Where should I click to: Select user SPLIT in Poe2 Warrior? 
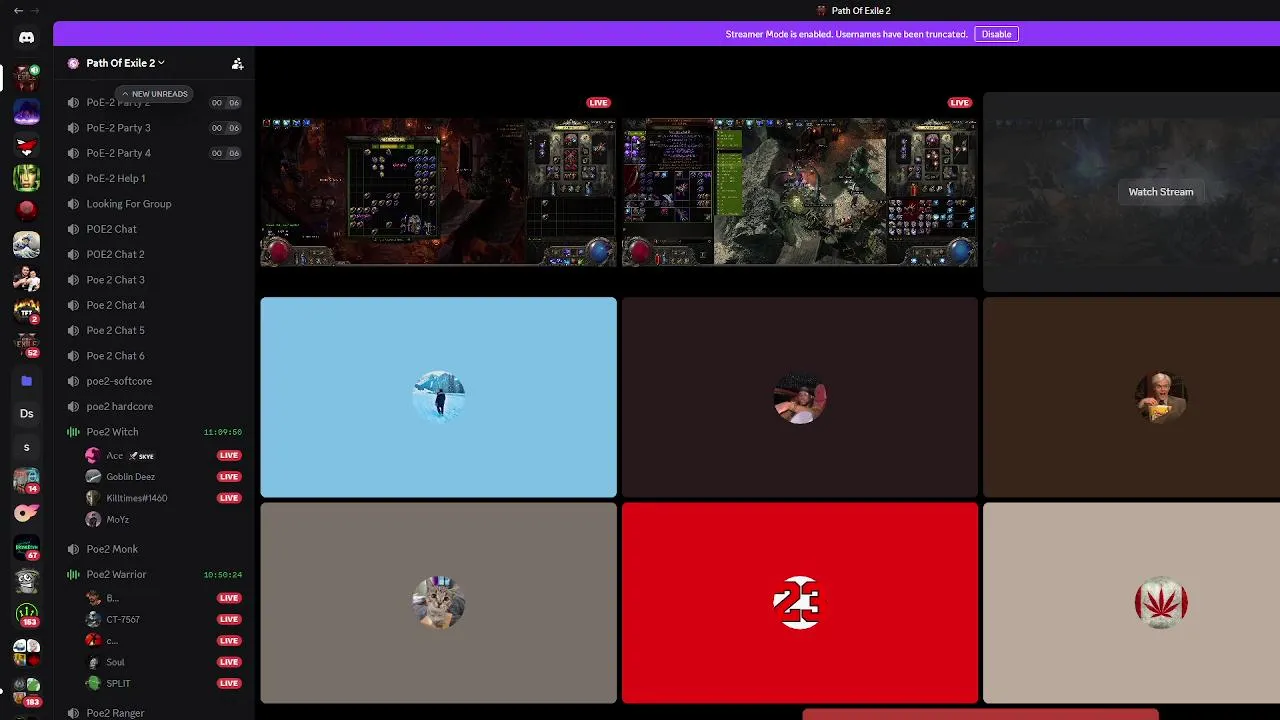pyautogui.click(x=165, y=683)
